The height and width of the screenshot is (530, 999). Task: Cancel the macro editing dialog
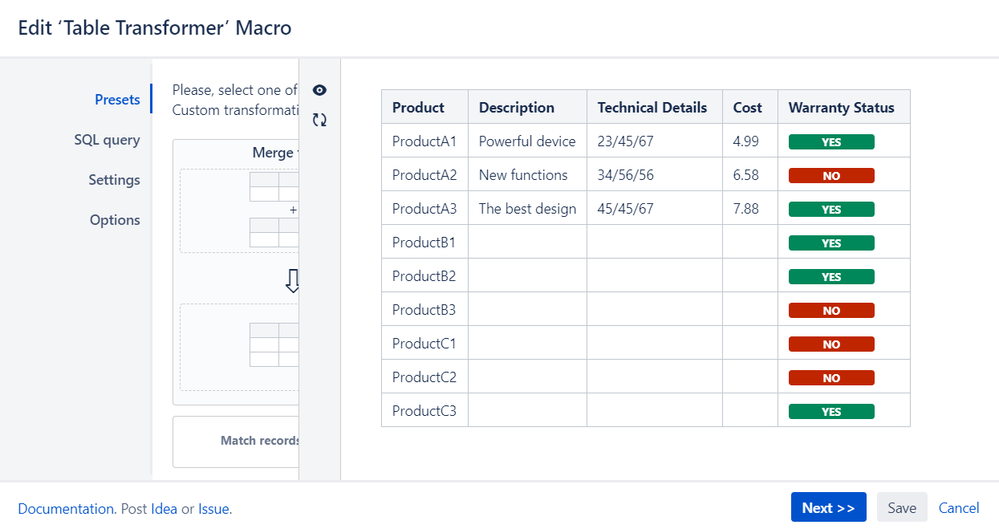point(958,508)
